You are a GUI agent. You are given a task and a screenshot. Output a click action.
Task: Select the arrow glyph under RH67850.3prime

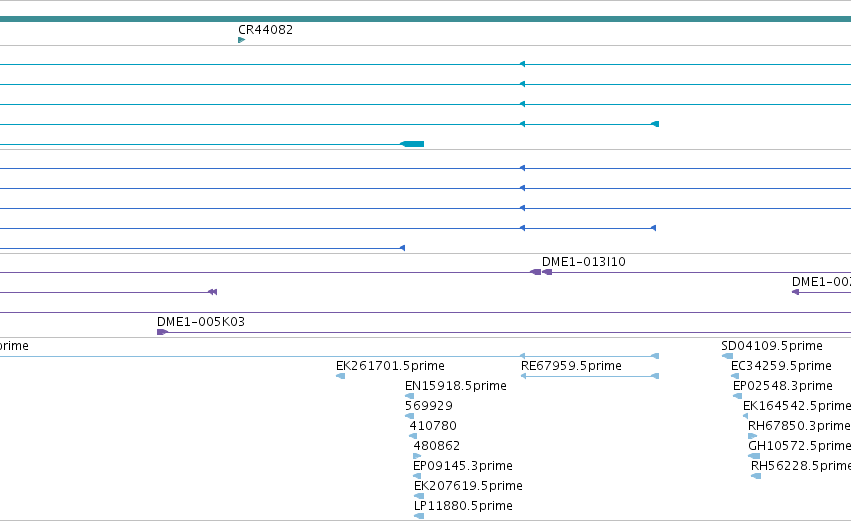[752, 436]
